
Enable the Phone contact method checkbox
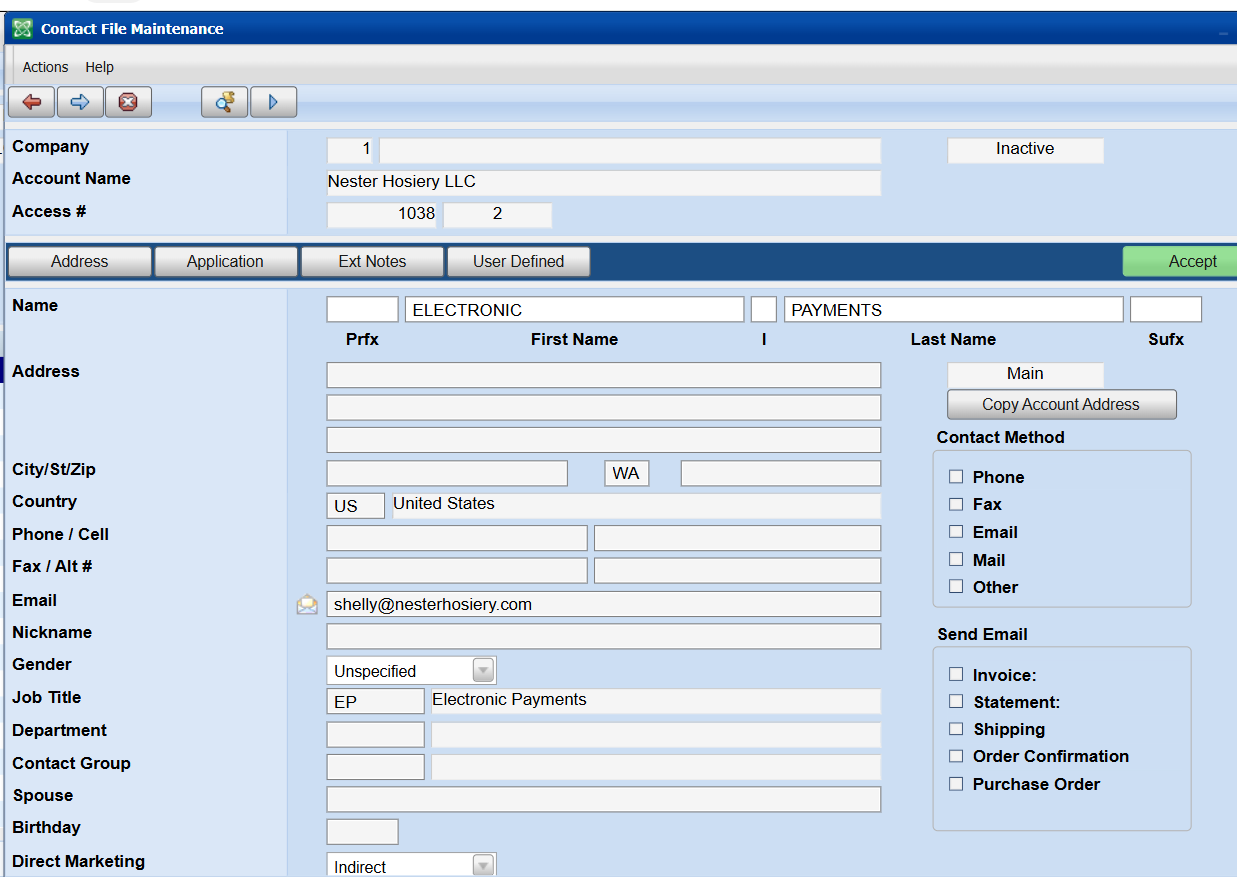(956, 477)
